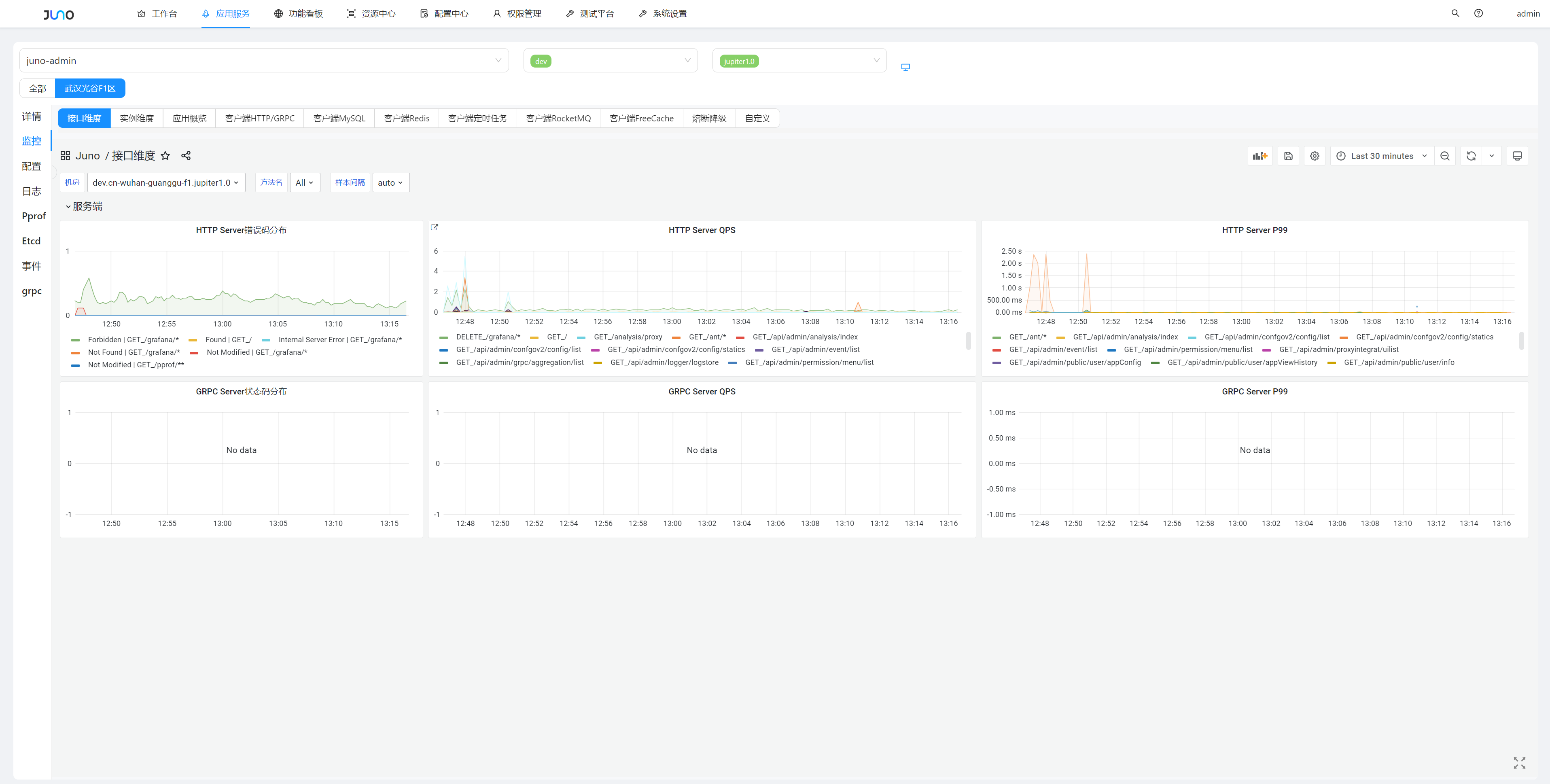Toggle fullscreen with the expand arrows icon

pos(1519,763)
